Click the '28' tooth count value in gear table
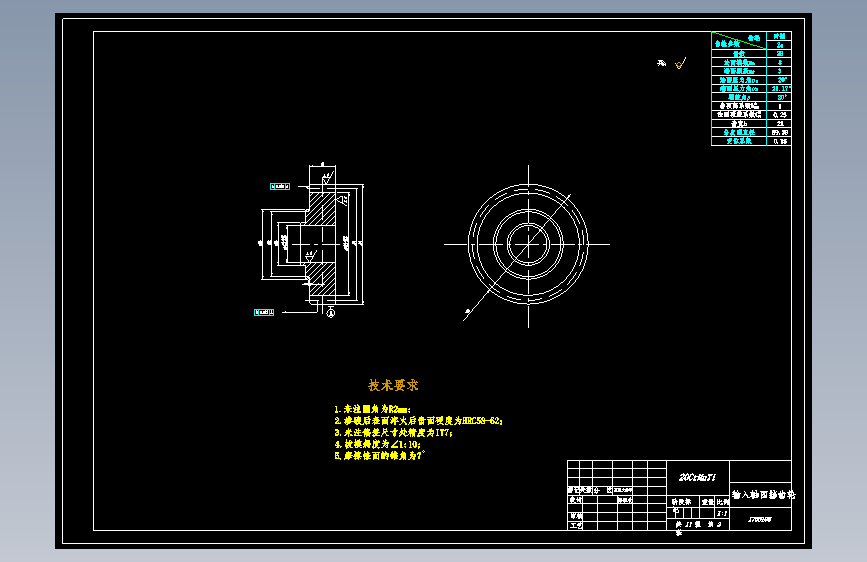 coord(780,54)
